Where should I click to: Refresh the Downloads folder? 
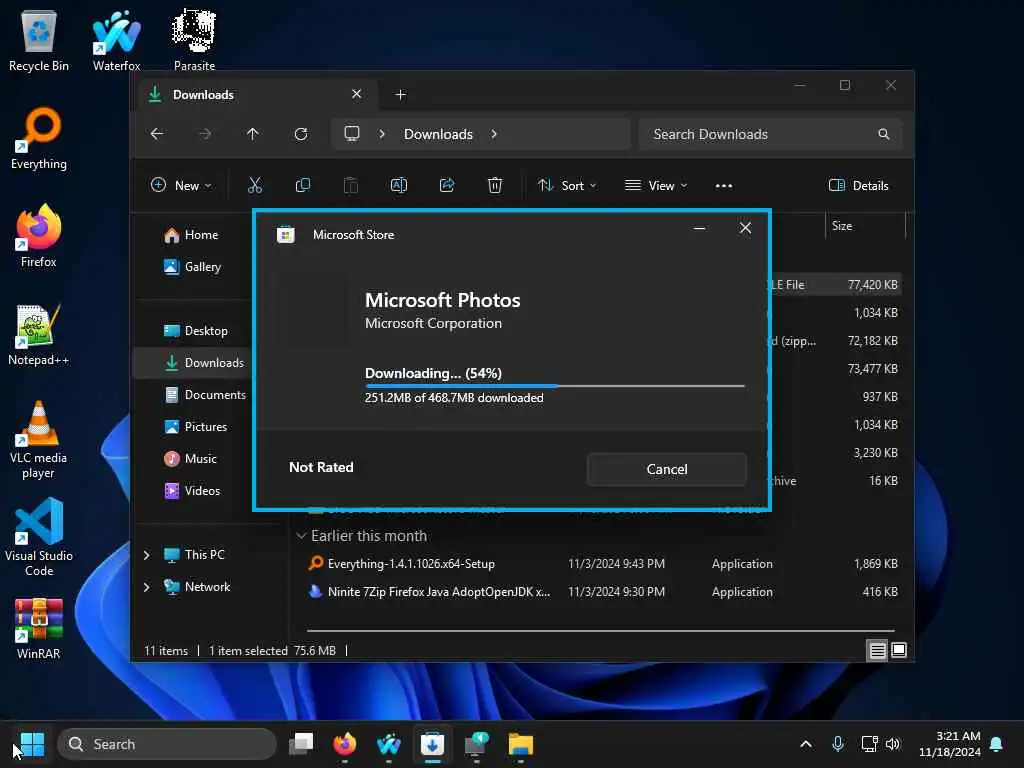(301, 134)
